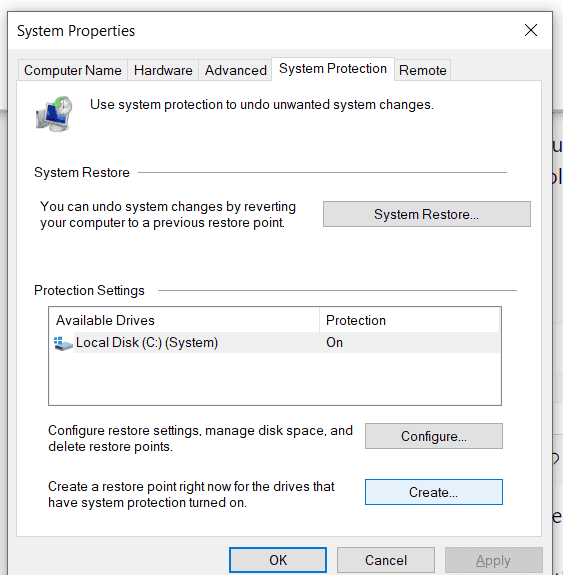This screenshot has height=575, width=563.
Task: Go to the Advanced tab
Action: (x=235, y=70)
